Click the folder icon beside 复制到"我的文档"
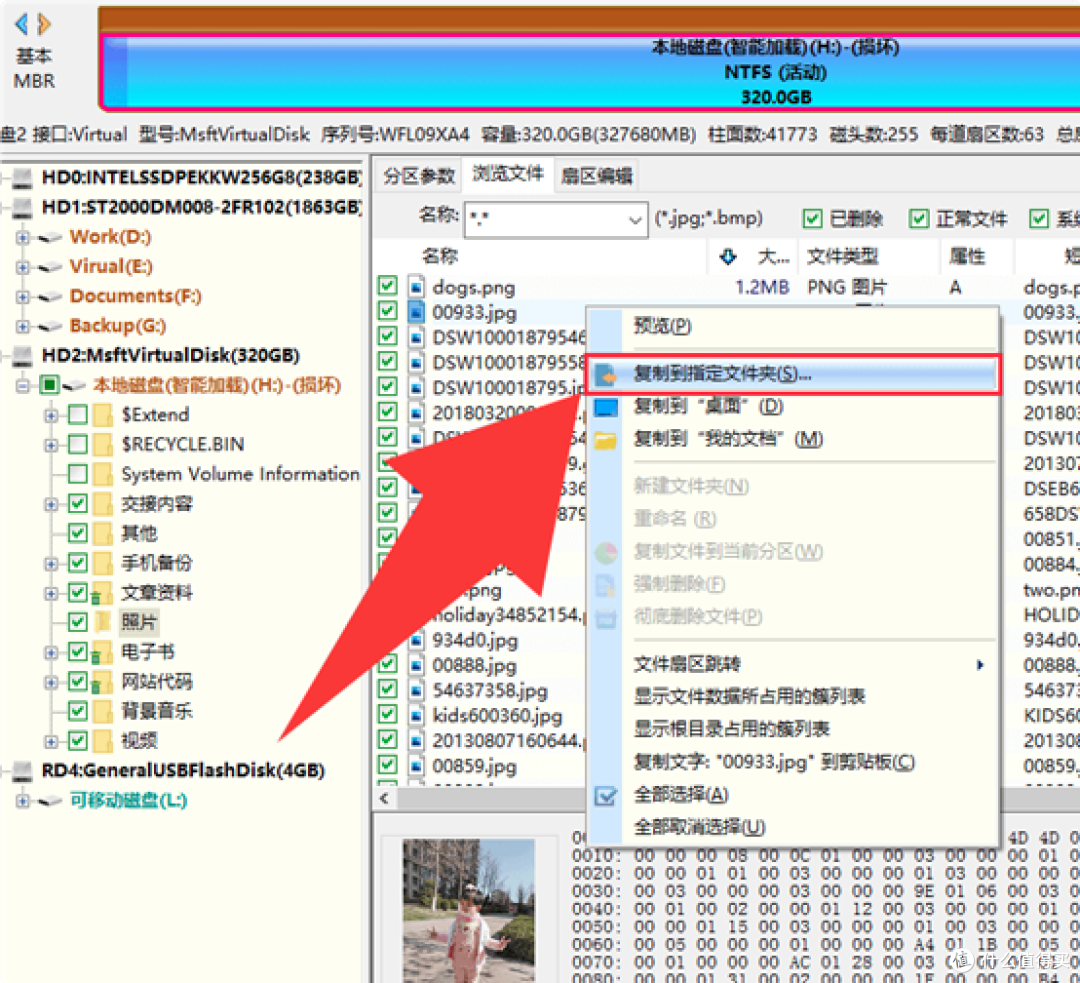This screenshot has height=983, width=1080. [x=606, y=439]
